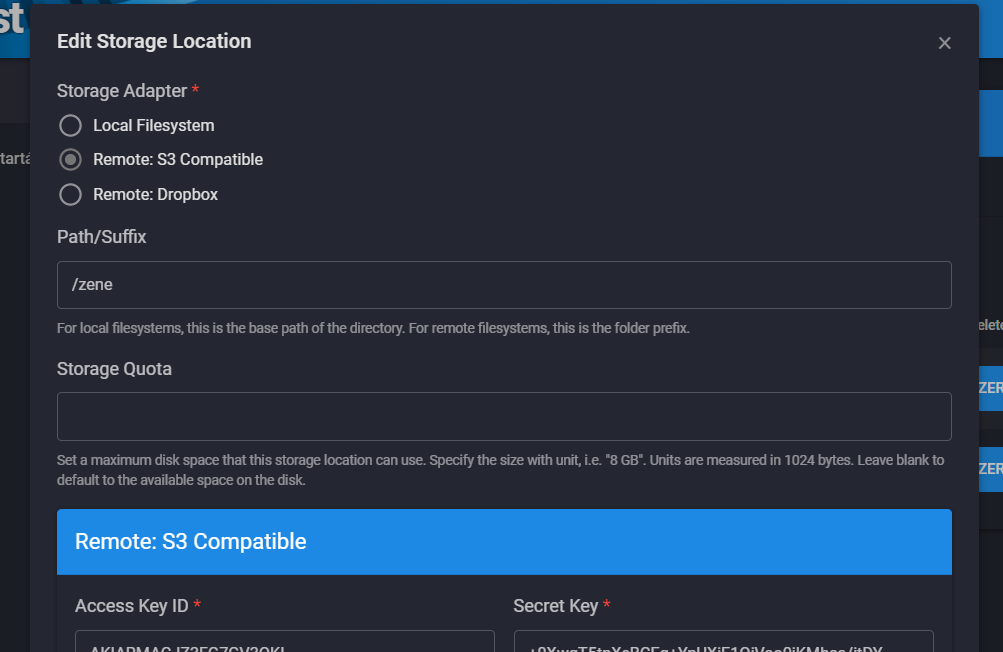Viewport: 1003px width, 652px height.
Task: Click the Path/Suffix label
Action: coord(101,237)
